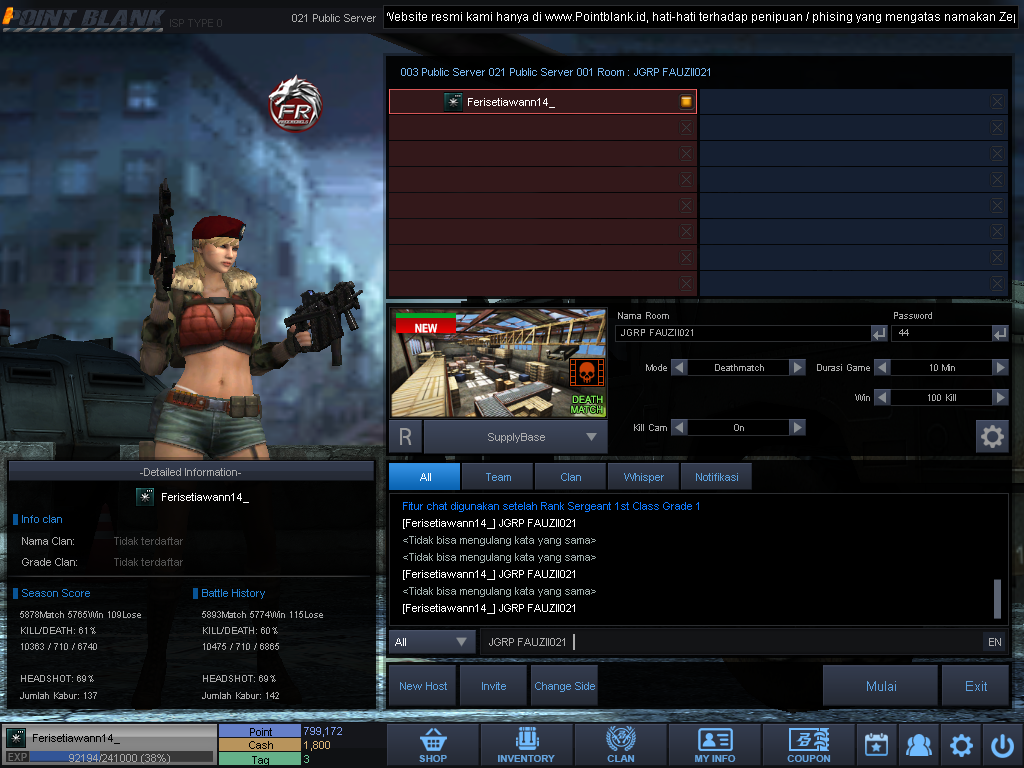Viewport: 1024px width, 768px height.
Task: Open the INVENTORY icon
Action: tap(526, 745)
